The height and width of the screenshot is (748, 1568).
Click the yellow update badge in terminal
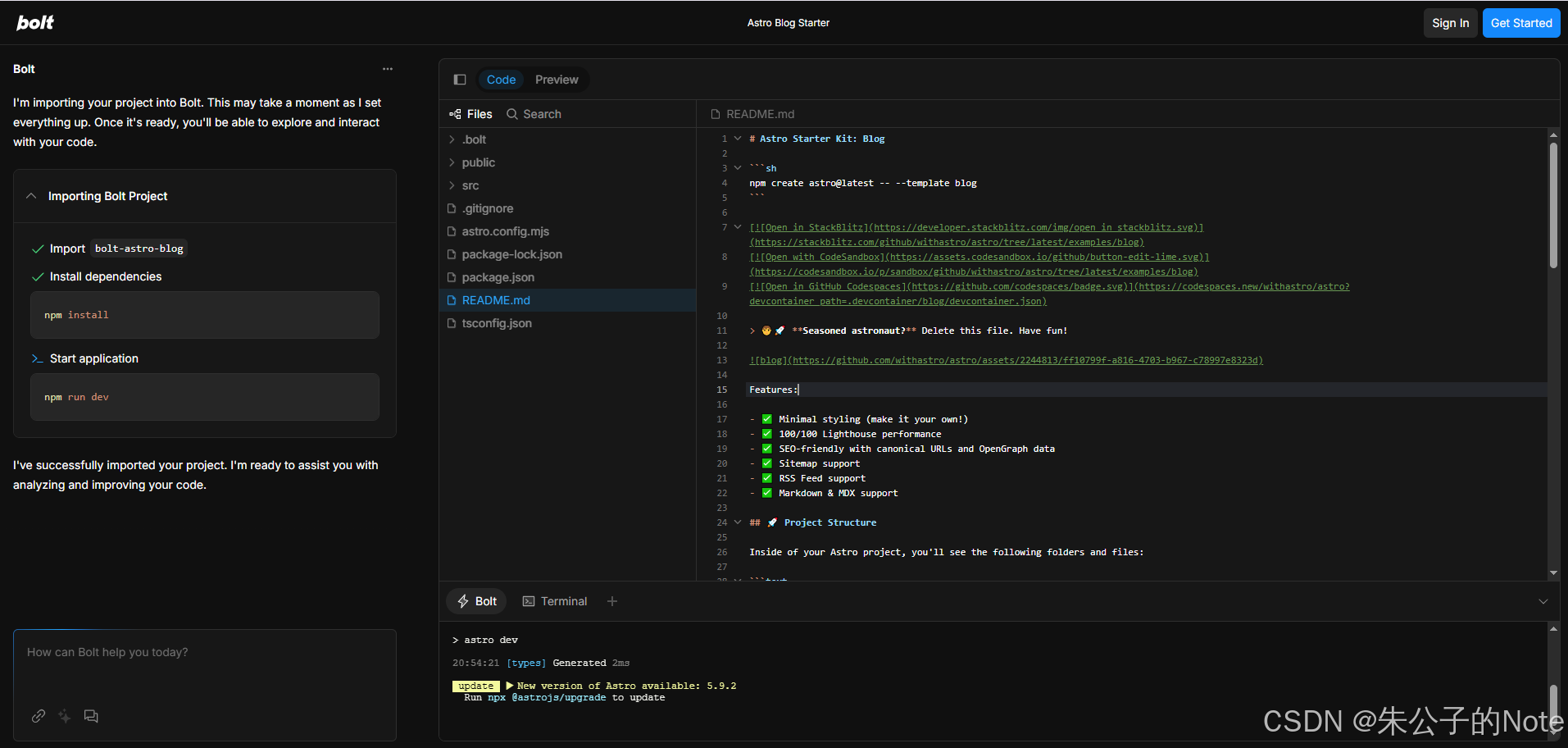[476, 686]
